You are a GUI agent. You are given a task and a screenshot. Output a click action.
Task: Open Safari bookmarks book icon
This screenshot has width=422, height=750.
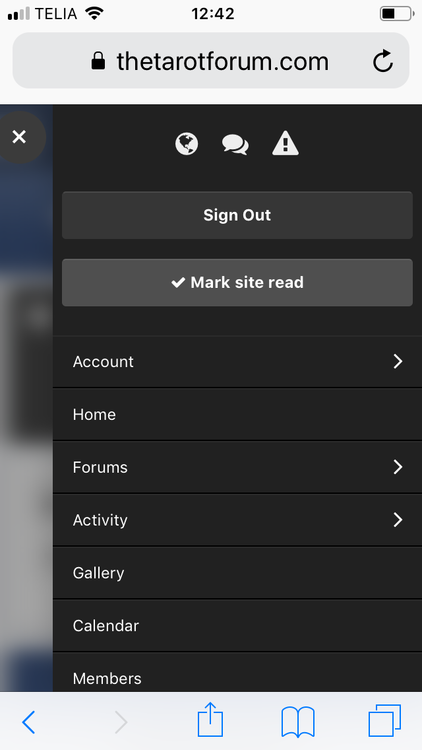(298, 722)
